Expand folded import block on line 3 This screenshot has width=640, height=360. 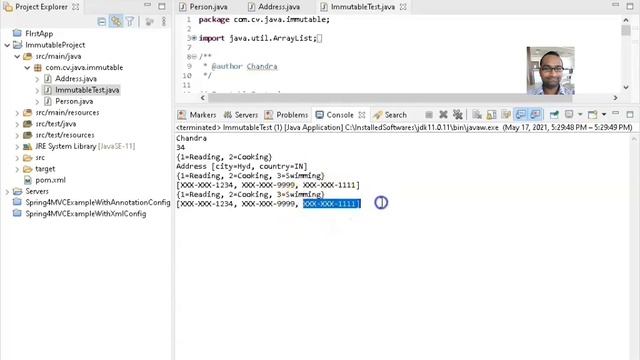tap(194, 38)
